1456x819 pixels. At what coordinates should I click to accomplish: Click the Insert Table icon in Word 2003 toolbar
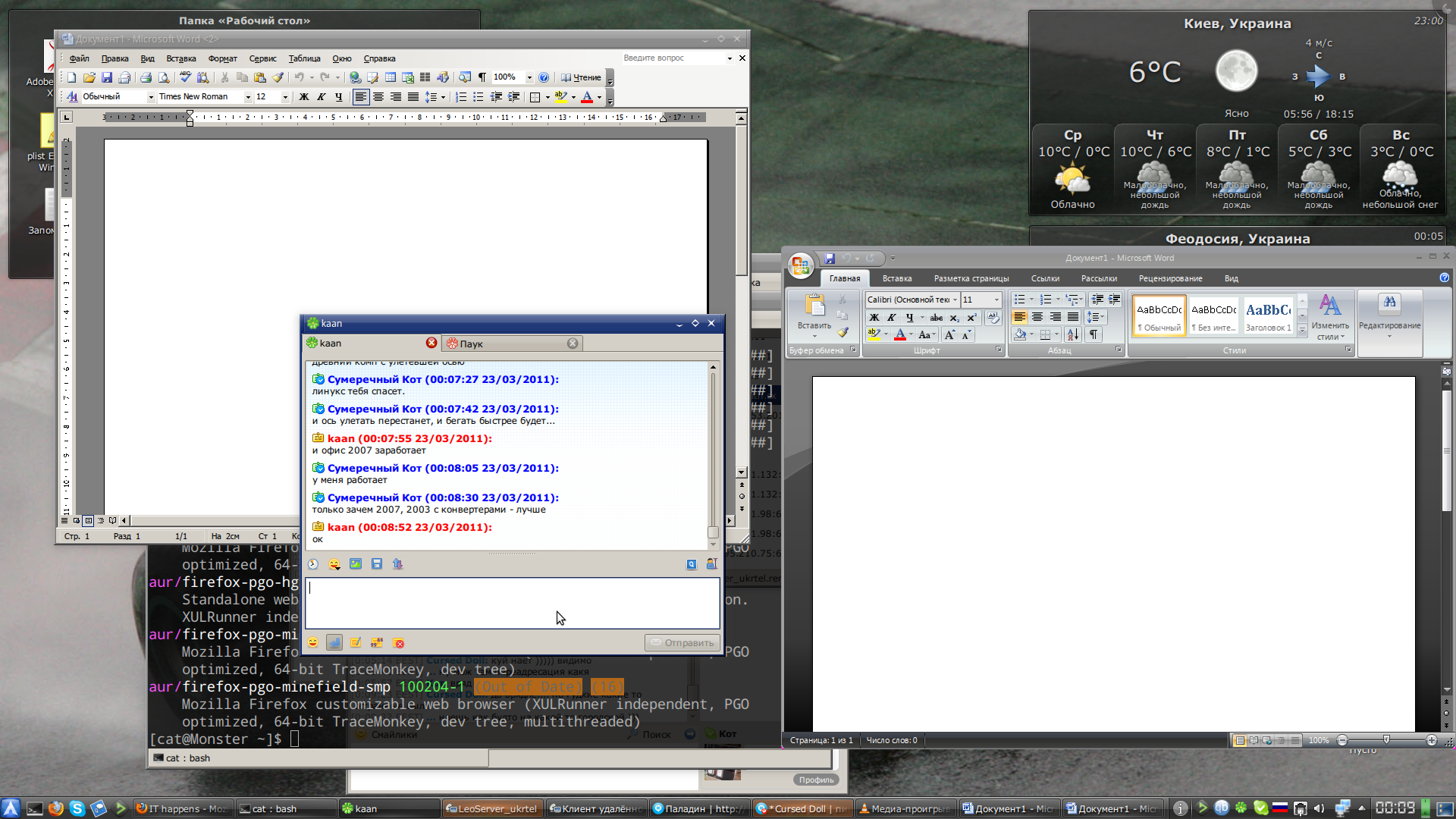point(390,77)
